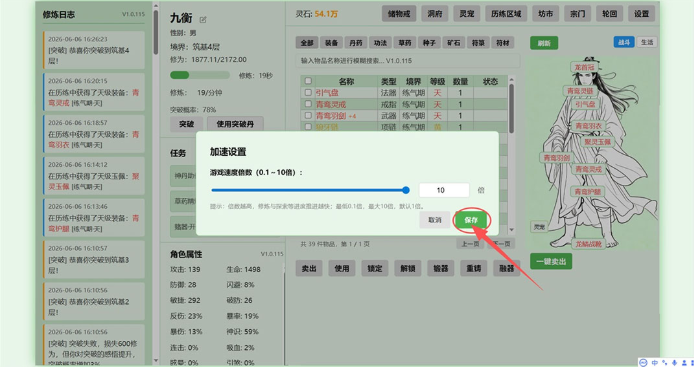Viewport: 694px width, 367px height.
Task: Click the green 一键卖出 button
Action: pos(551,262)
